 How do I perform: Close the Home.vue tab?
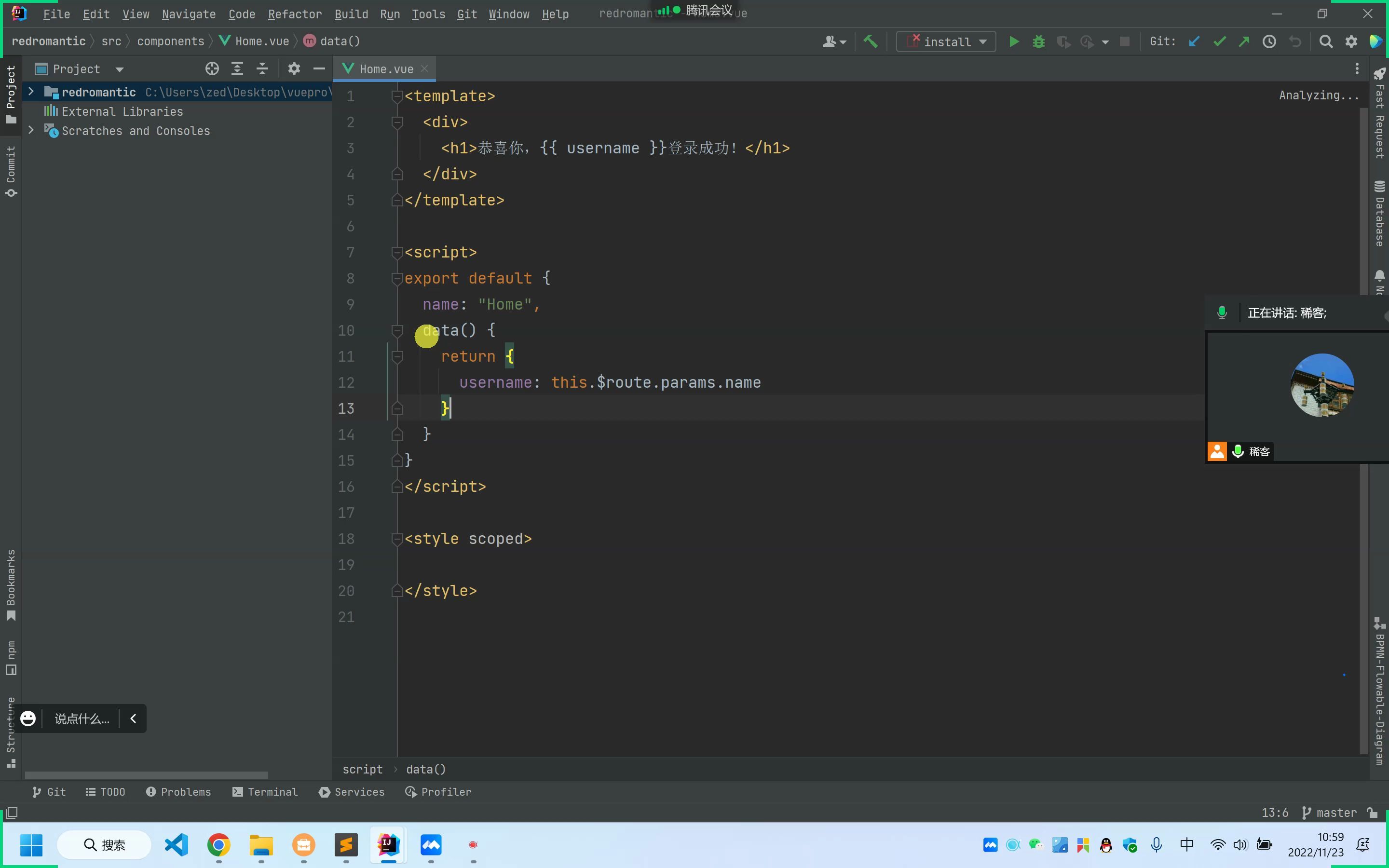point(424,68)
